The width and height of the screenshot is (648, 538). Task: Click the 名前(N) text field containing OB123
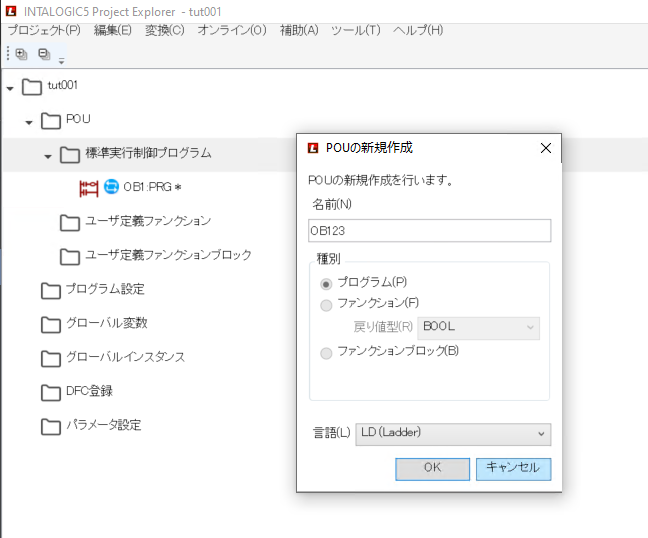click(x=430, y=231)
